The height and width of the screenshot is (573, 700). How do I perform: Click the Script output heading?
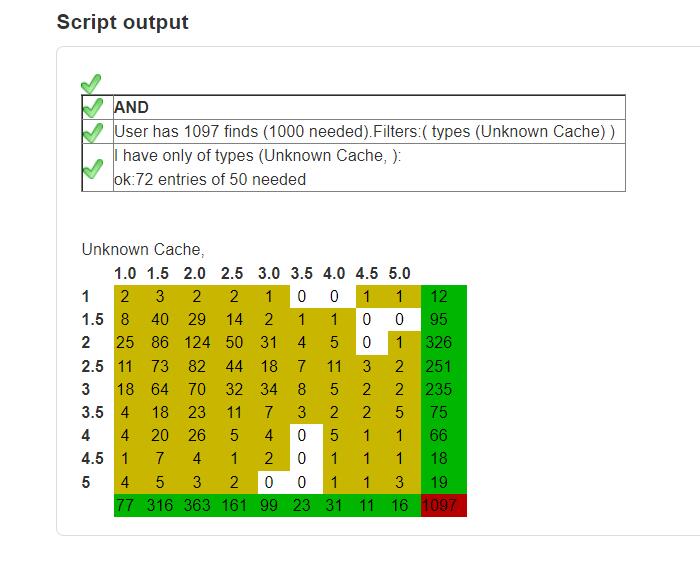click(x=123, y=22)
